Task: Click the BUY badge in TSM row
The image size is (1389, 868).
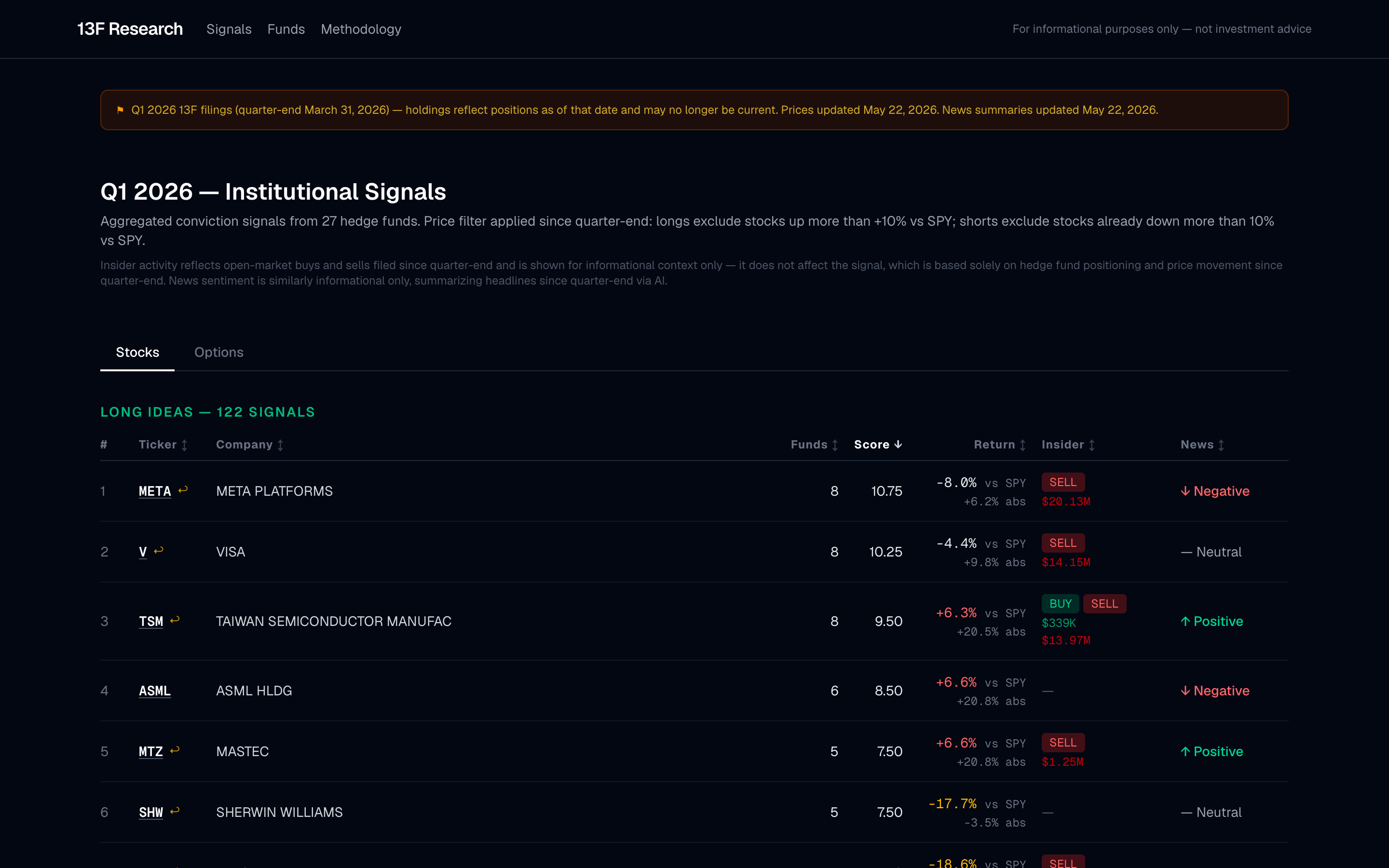Action: (x=1060, y=604)
